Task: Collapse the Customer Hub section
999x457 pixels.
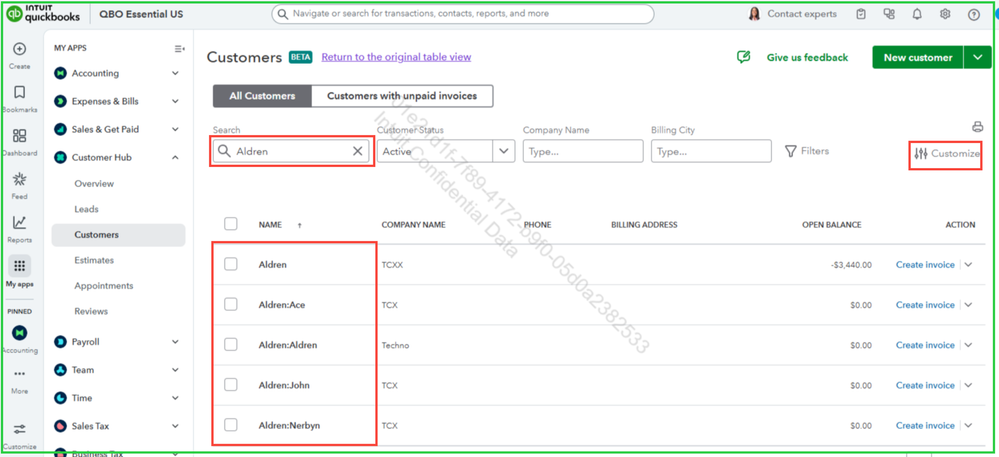Action: pyautogui.click(x=175, y=157)
